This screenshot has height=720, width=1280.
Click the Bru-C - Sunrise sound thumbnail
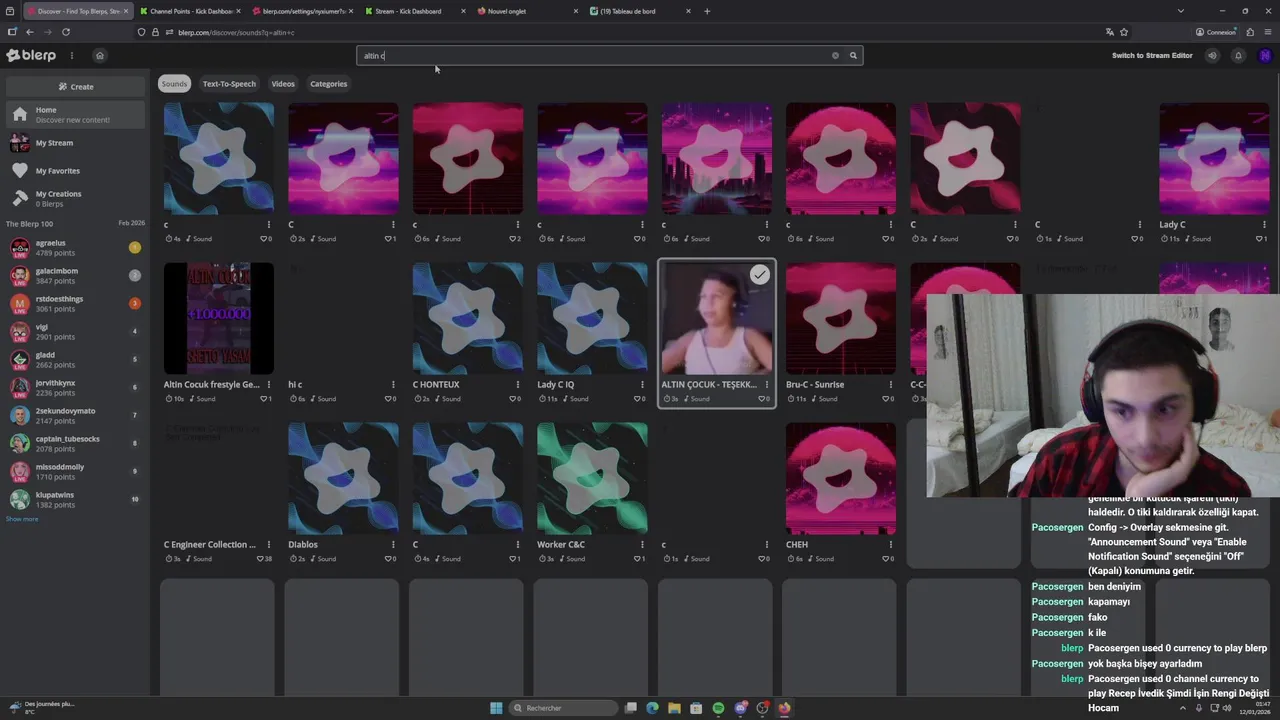pyautogui.click(x=841, y=318)
